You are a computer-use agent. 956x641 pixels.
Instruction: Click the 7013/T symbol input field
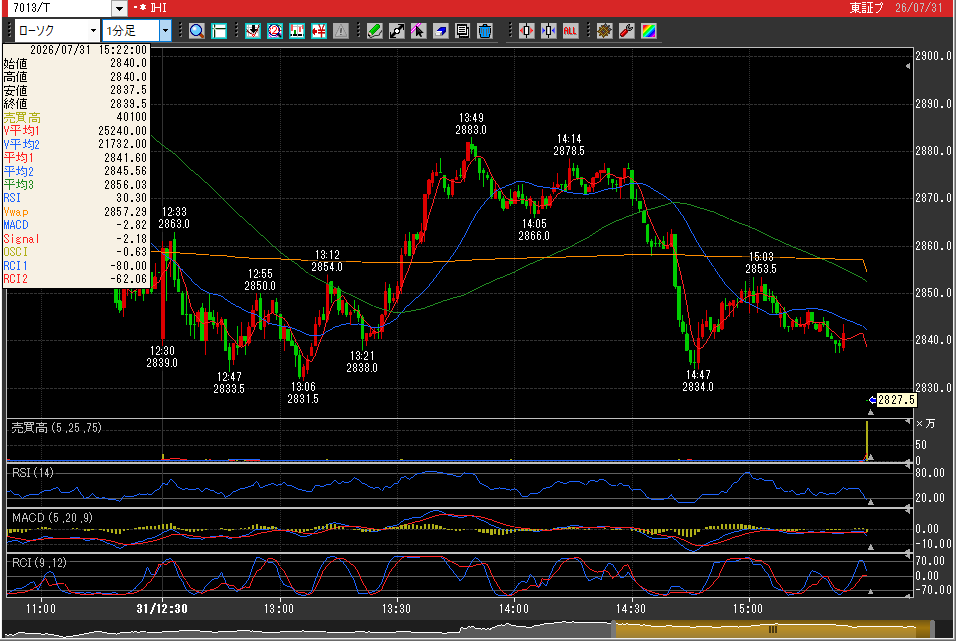(61, 8)
